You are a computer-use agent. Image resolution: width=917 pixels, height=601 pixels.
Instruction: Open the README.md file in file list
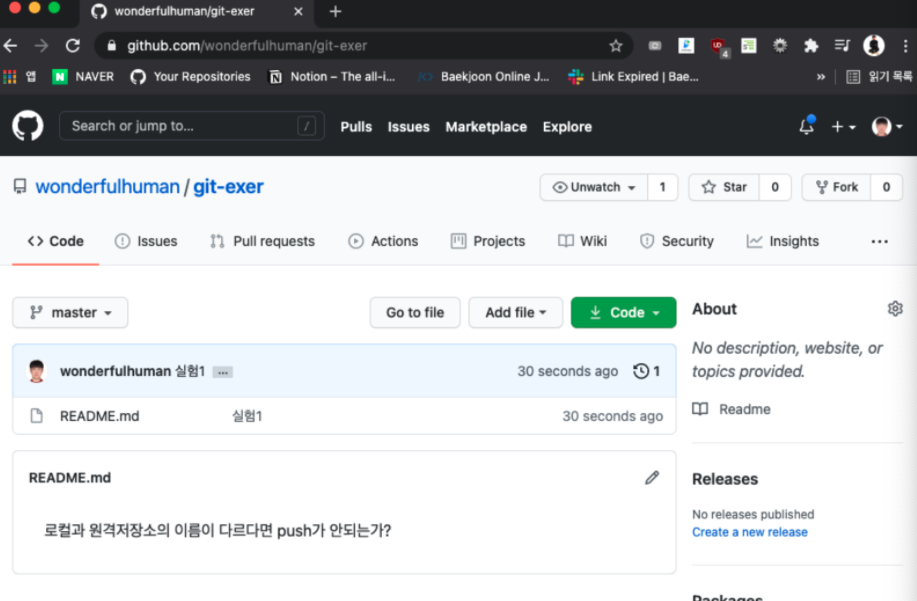[x=99, y=416]
